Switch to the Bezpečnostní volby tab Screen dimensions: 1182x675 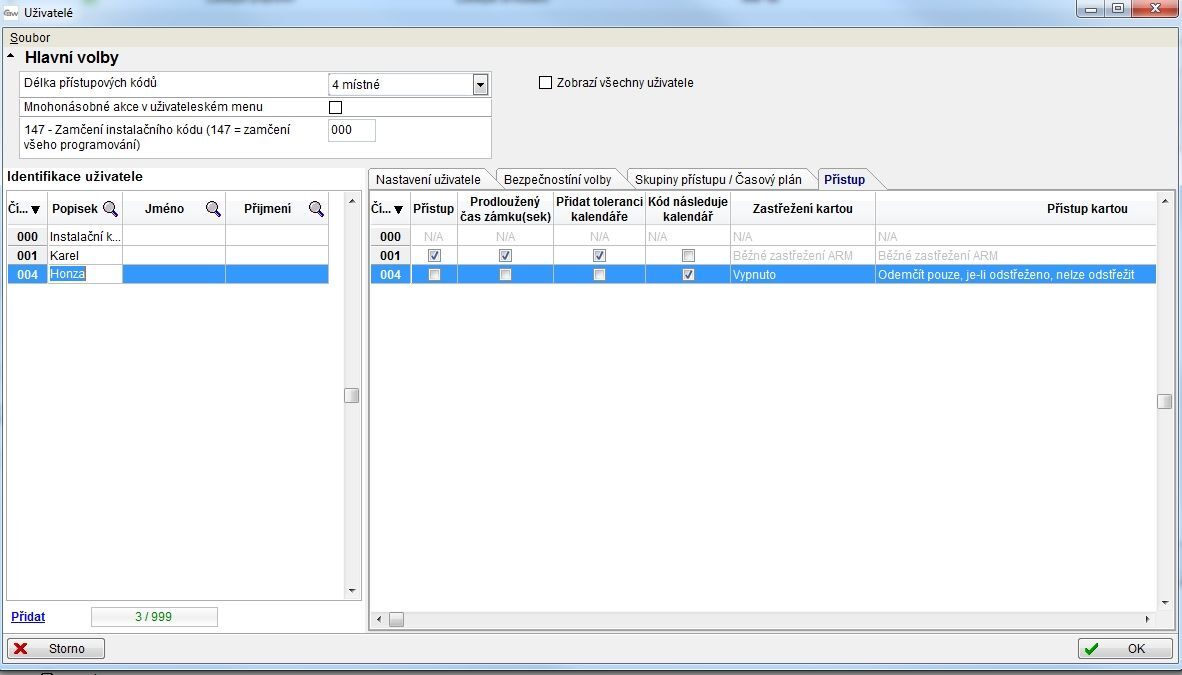pos(557,180)
